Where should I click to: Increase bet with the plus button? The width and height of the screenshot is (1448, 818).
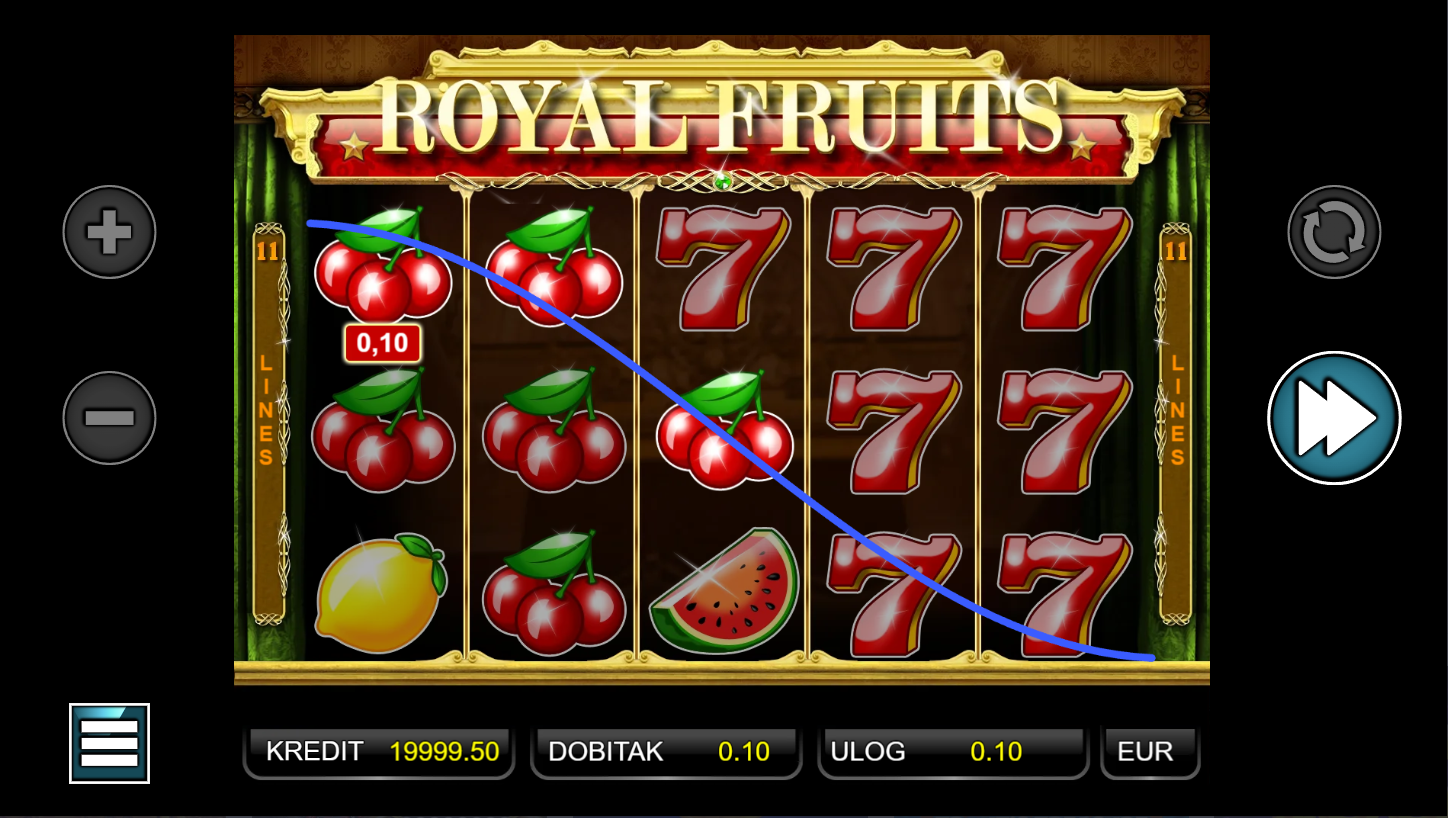click(x=110, y=232)
